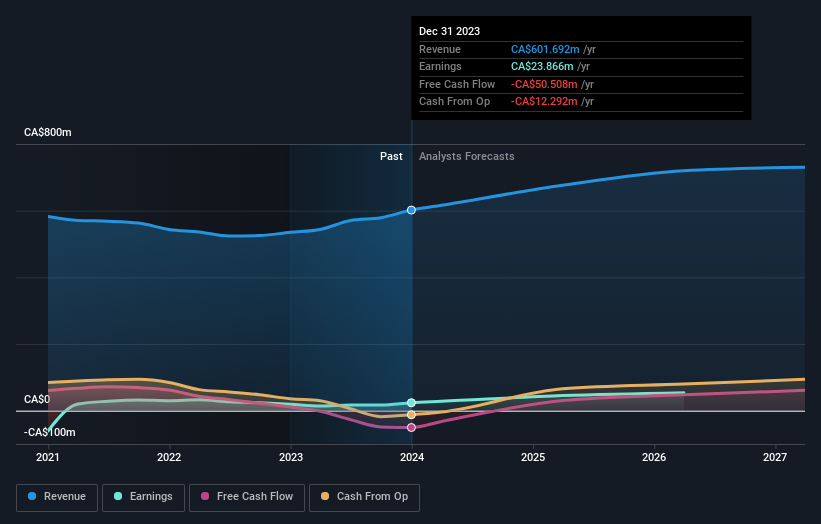Toggle the Cash From Op legend series
Screen dimensions: 821x524
tap(364, 497)
